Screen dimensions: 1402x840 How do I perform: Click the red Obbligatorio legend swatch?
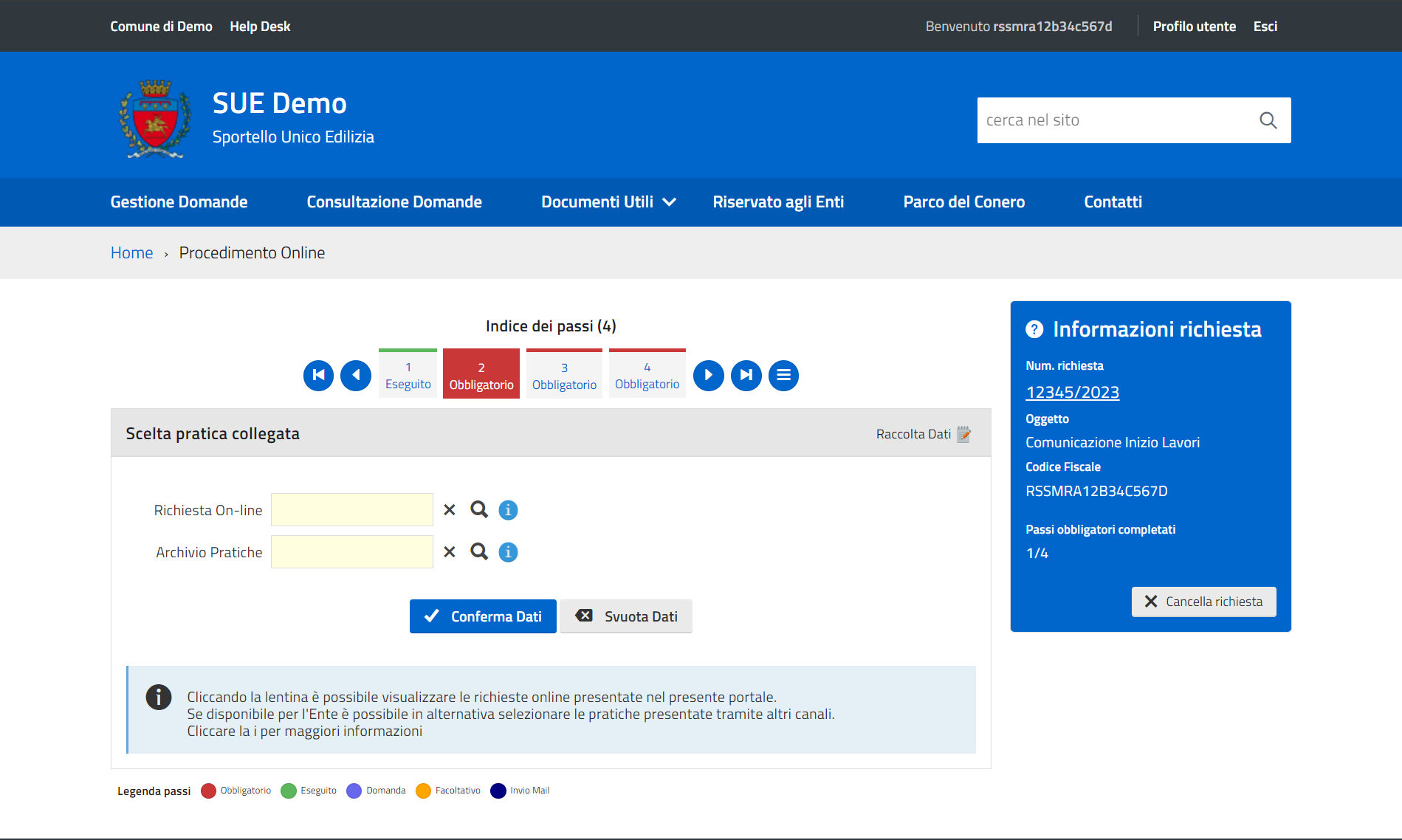pyautogui.click(x=208, y=791)
